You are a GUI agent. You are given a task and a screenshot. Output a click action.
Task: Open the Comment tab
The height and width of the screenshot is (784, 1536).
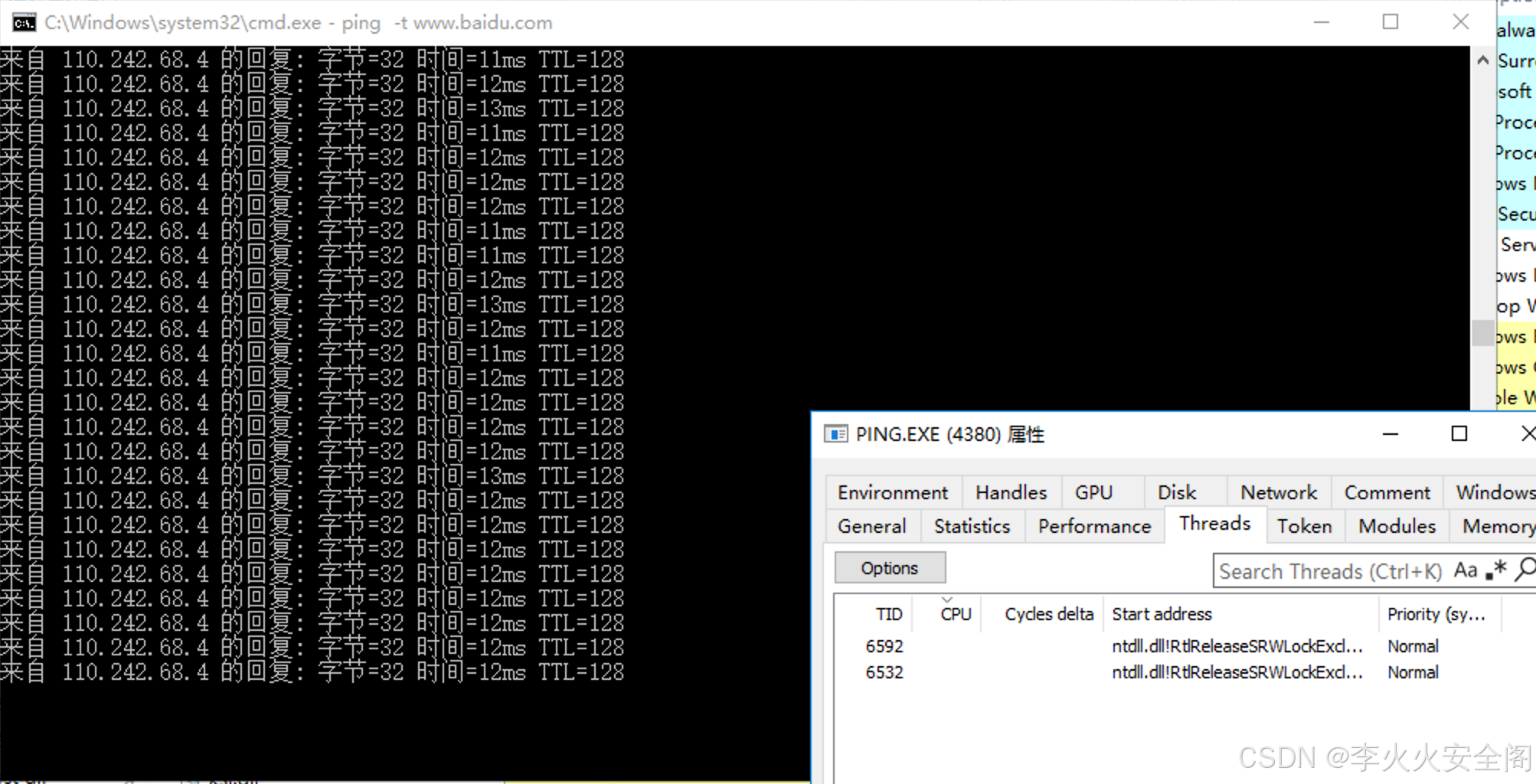click(1387, 492)
